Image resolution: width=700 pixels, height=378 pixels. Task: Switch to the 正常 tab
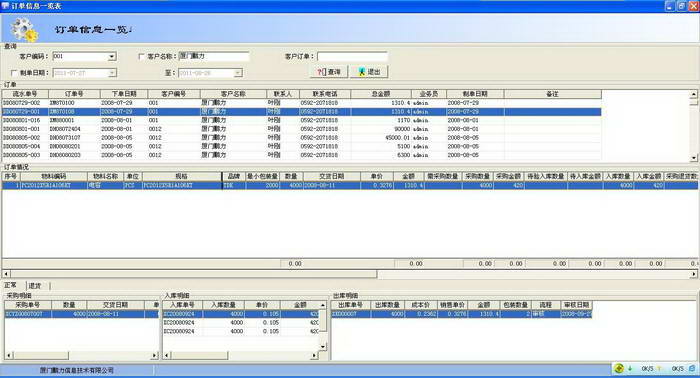click(x=10, y=285)
